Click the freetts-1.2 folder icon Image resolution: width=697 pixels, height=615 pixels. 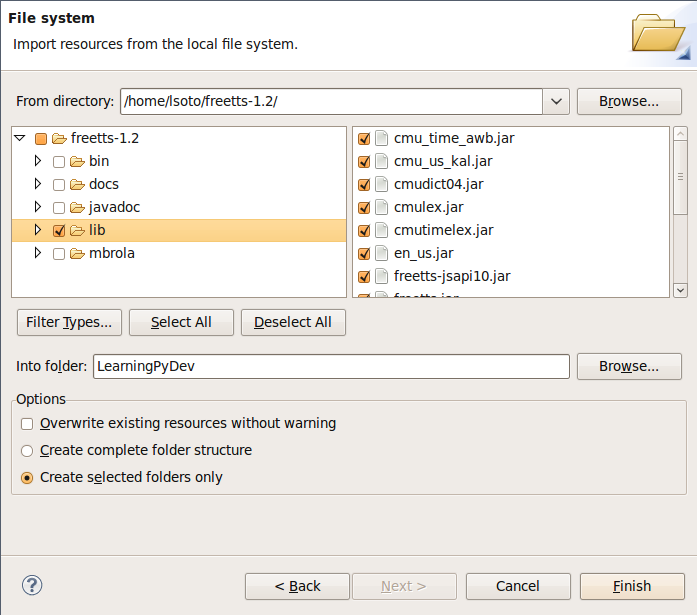(58, 139)
